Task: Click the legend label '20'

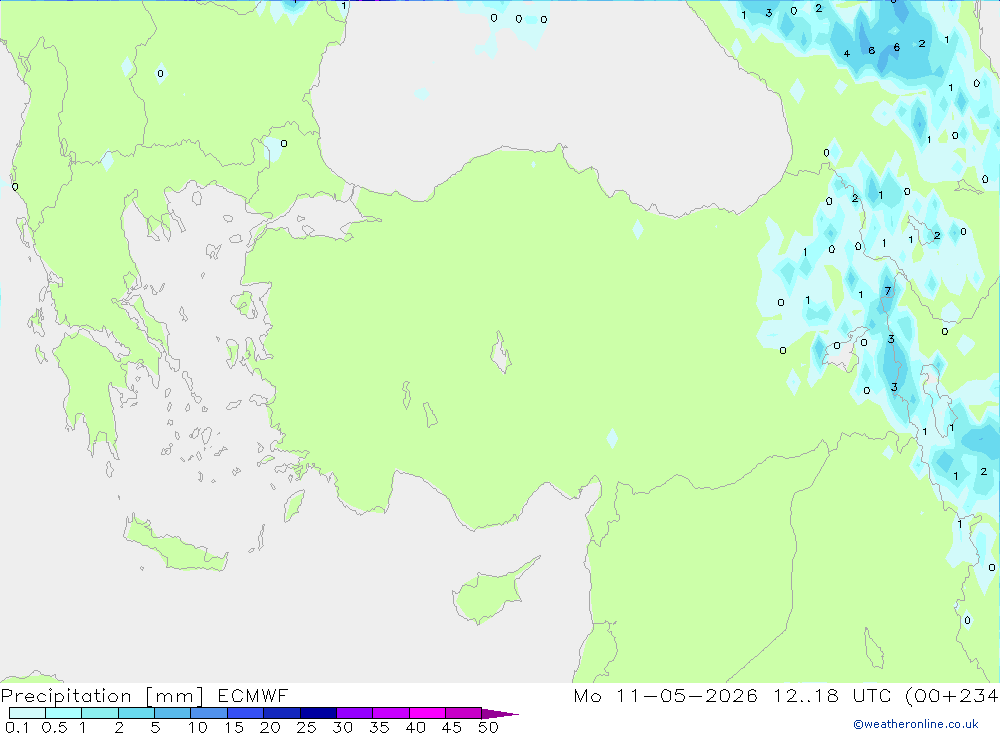Action: coord(270,727)
